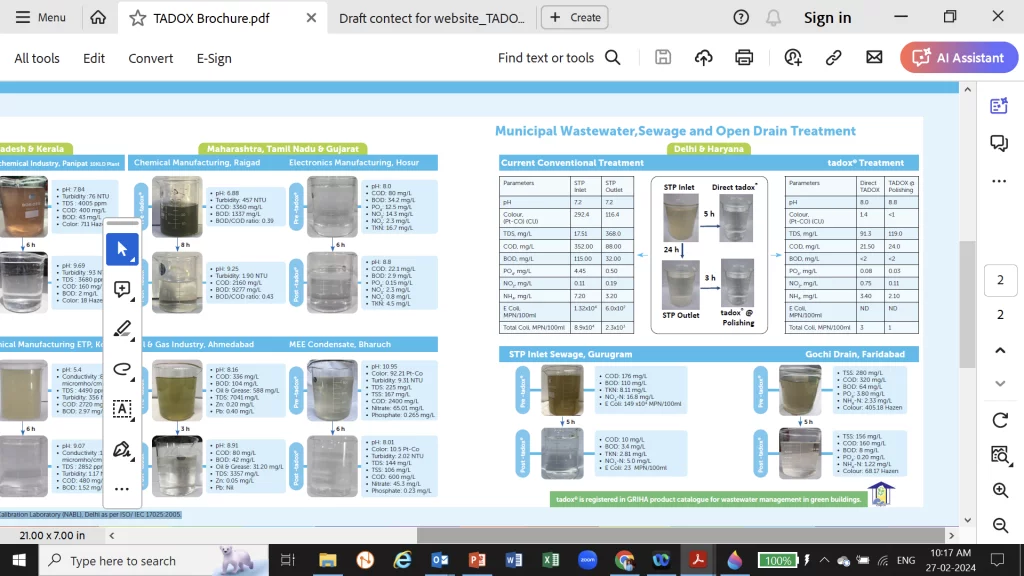Select the Draw freeform loop tool
Image resolution: width=1024 pixels, height=576 pixels.
pyautogui.click(x=122, y=369)
